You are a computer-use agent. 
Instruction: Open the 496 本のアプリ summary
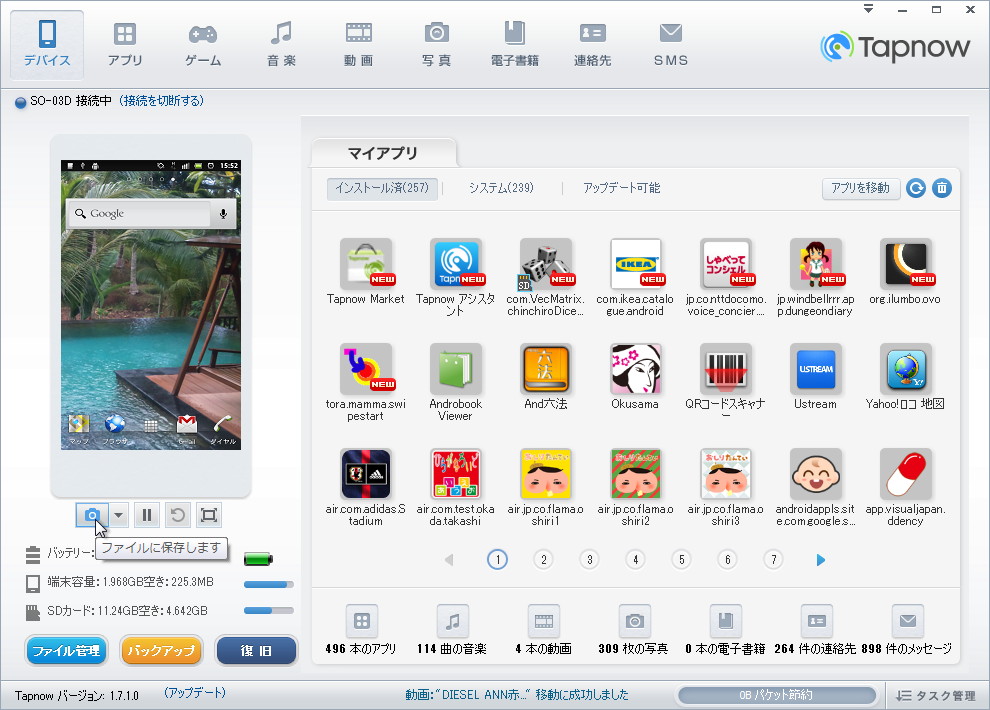tap(361, 629)
